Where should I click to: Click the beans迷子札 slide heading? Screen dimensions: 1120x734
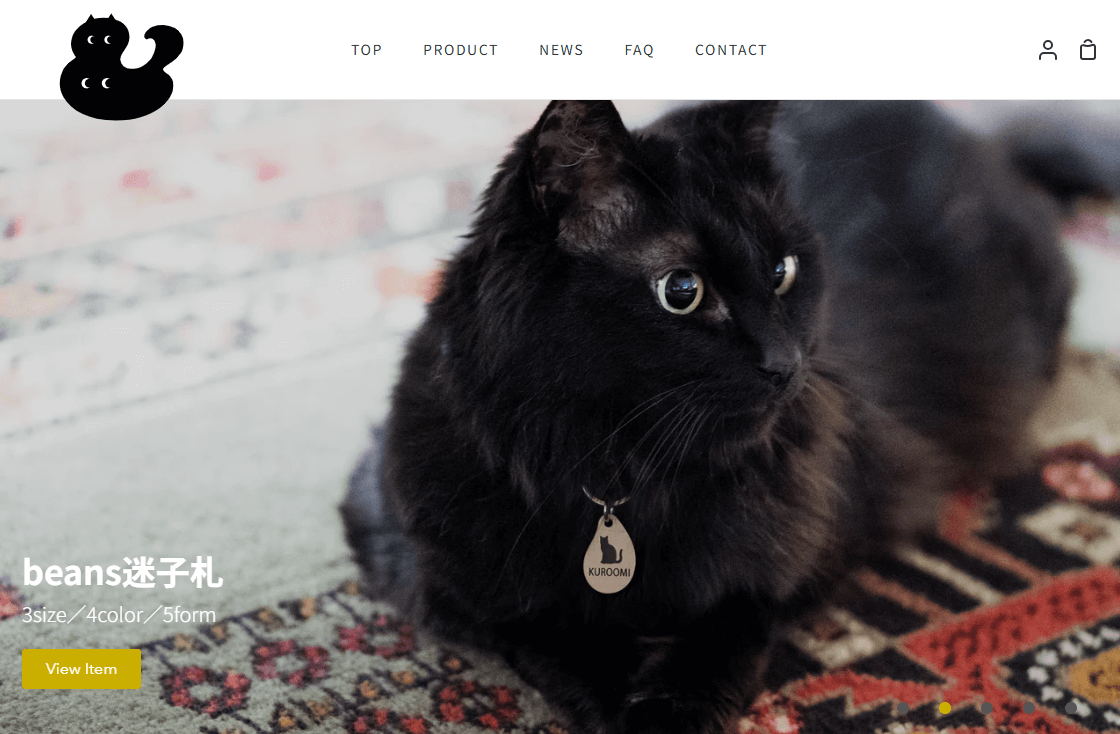122,573
